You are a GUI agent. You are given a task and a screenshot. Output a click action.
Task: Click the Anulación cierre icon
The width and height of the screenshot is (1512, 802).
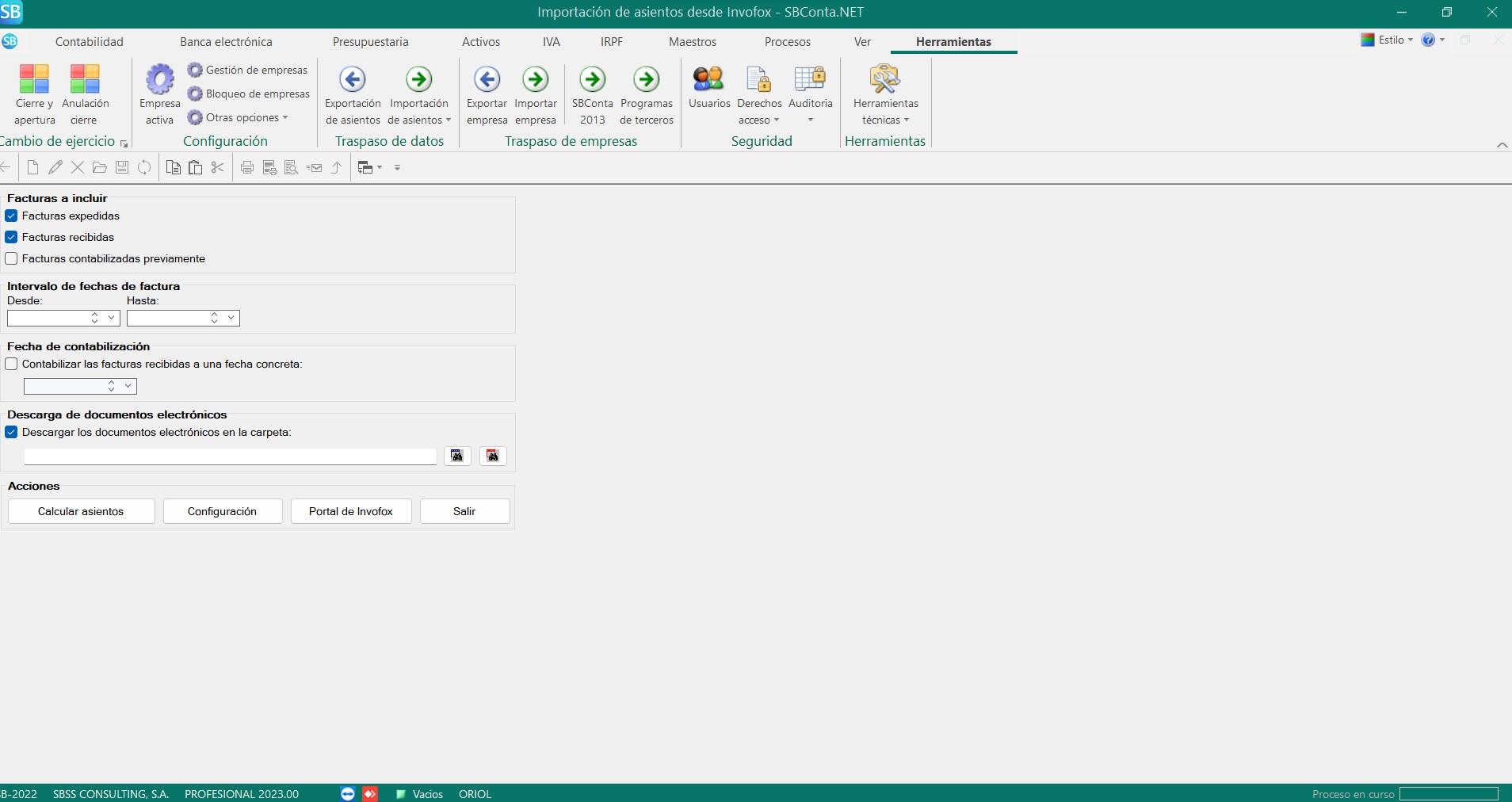85,79
